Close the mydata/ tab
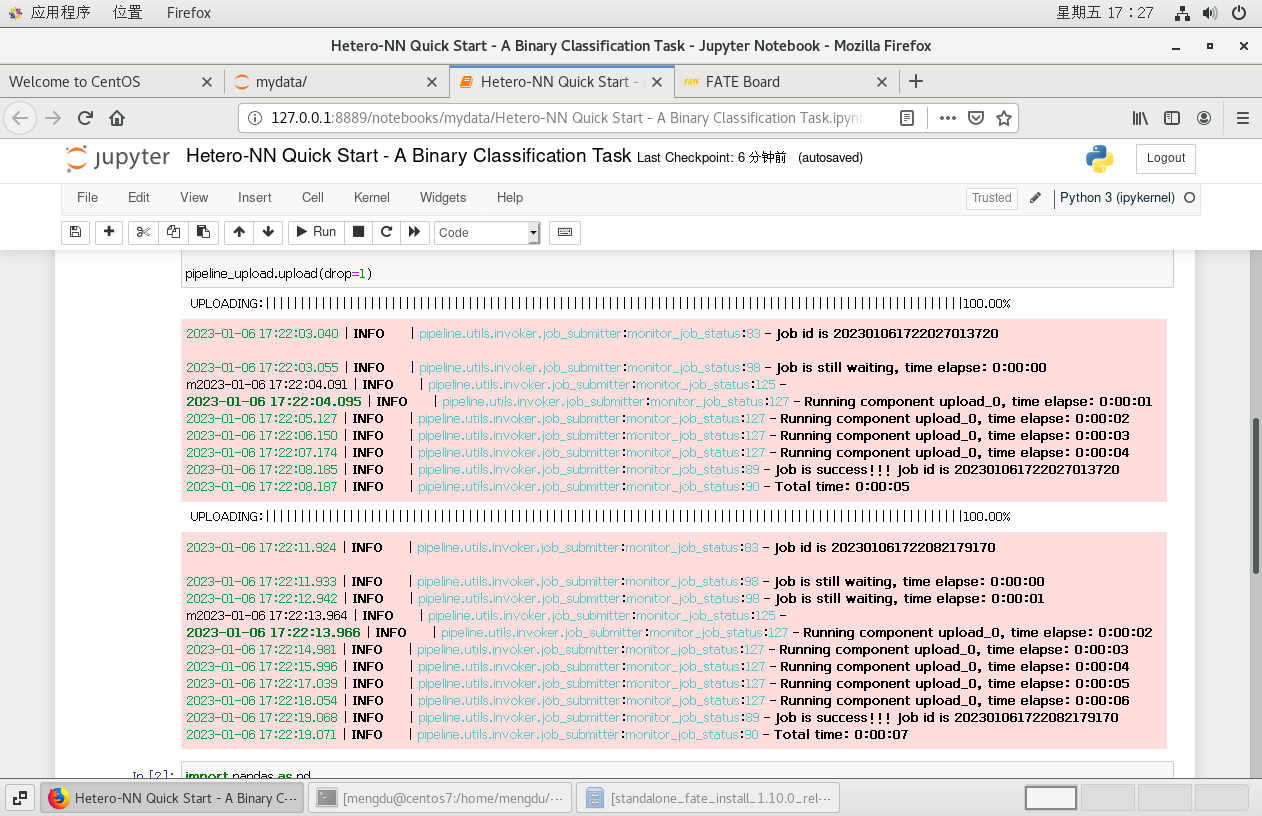1262x816 pixels. [432, 82]
